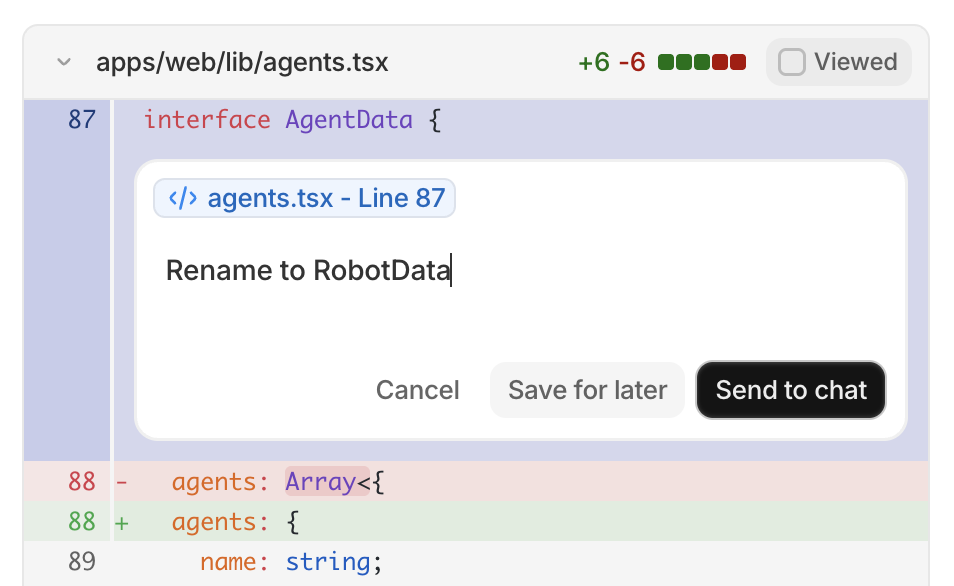Click the Save for later button
This screenshot has width=954, height=586.
click(x=587, y=390)
